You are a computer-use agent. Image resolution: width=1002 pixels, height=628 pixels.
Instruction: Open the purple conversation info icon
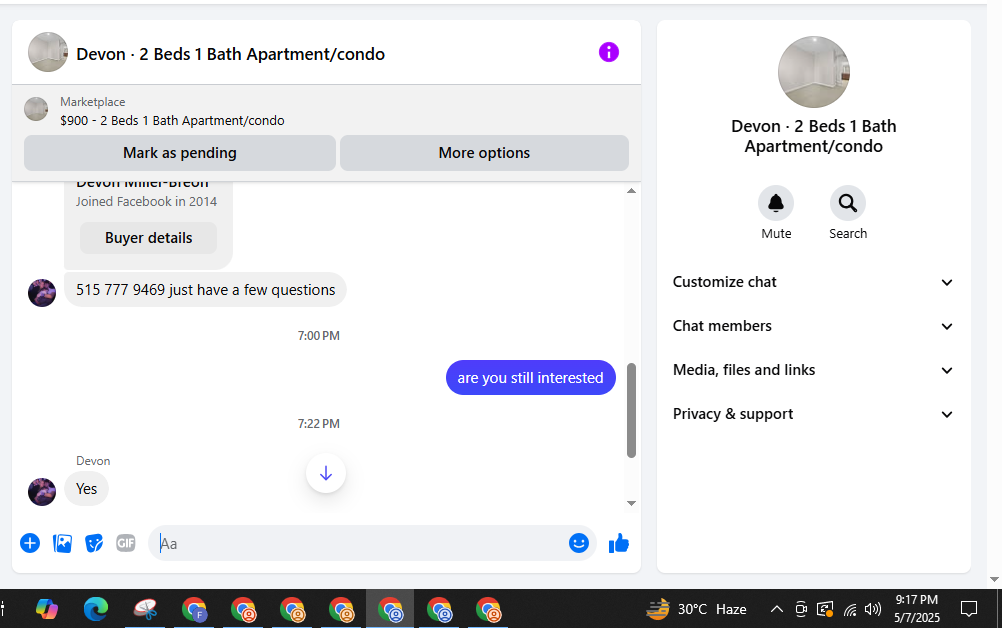coord(608,52)
